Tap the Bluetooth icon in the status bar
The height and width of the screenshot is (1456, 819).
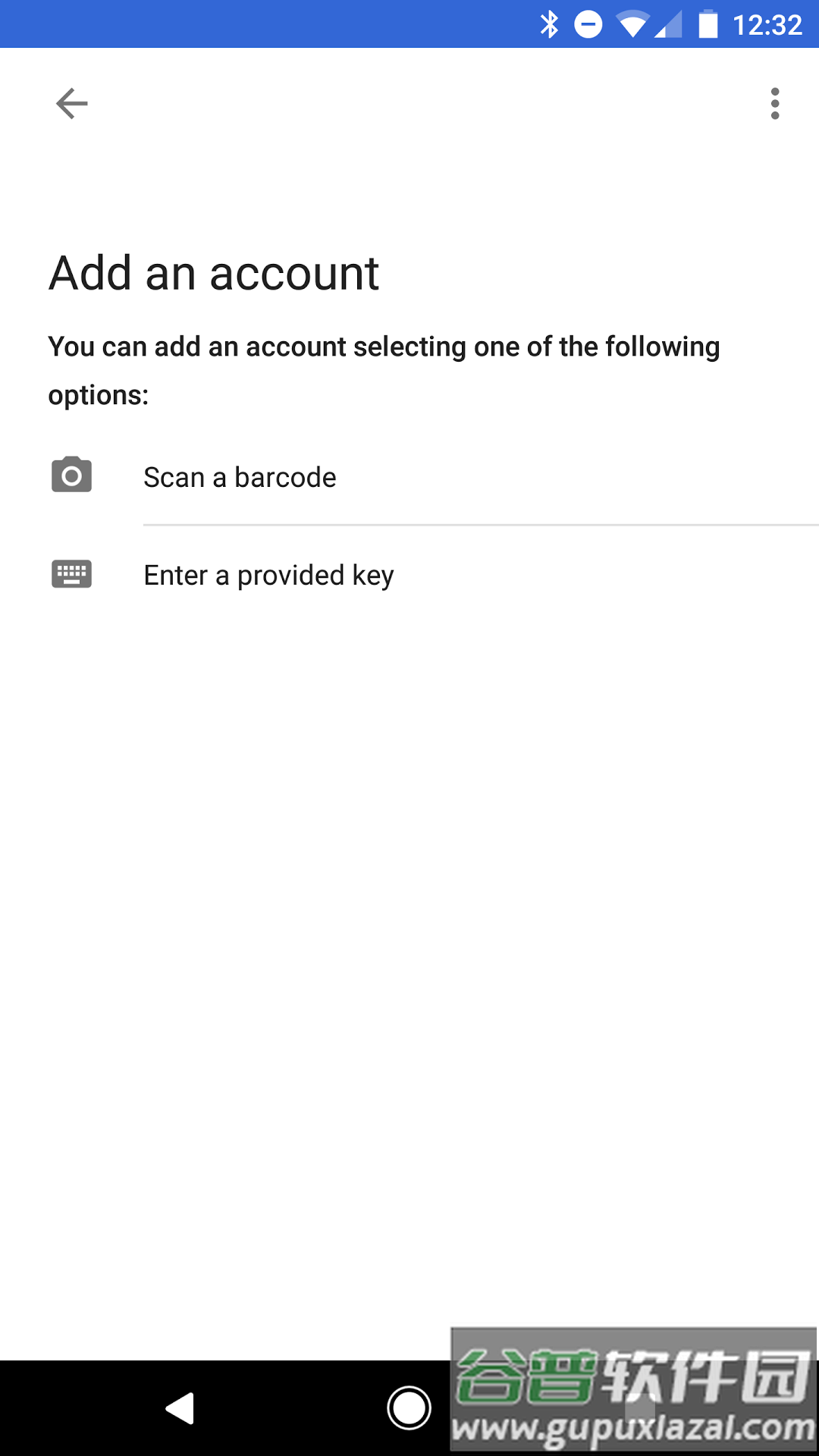click(549, 24)
